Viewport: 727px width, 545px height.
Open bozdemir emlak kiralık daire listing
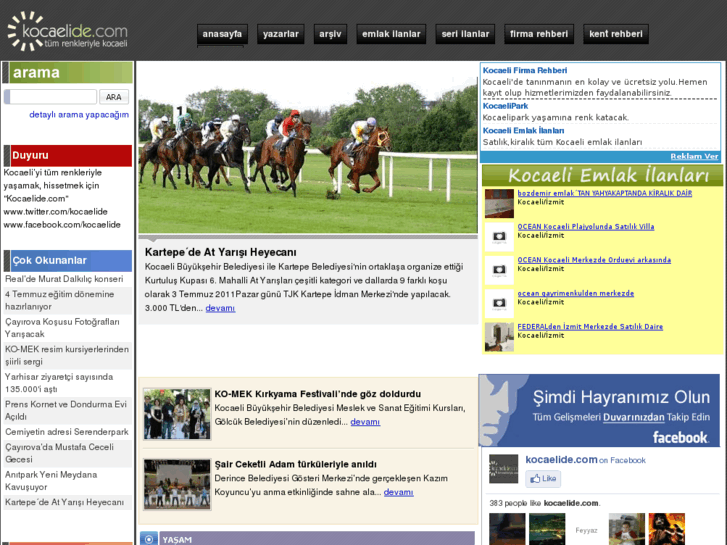[x=605, y=193]
